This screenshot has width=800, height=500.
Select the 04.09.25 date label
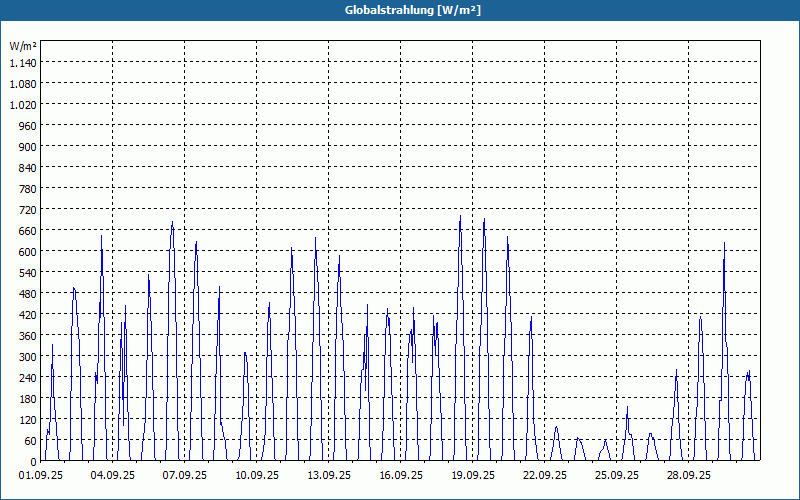[x=113, y=476]
